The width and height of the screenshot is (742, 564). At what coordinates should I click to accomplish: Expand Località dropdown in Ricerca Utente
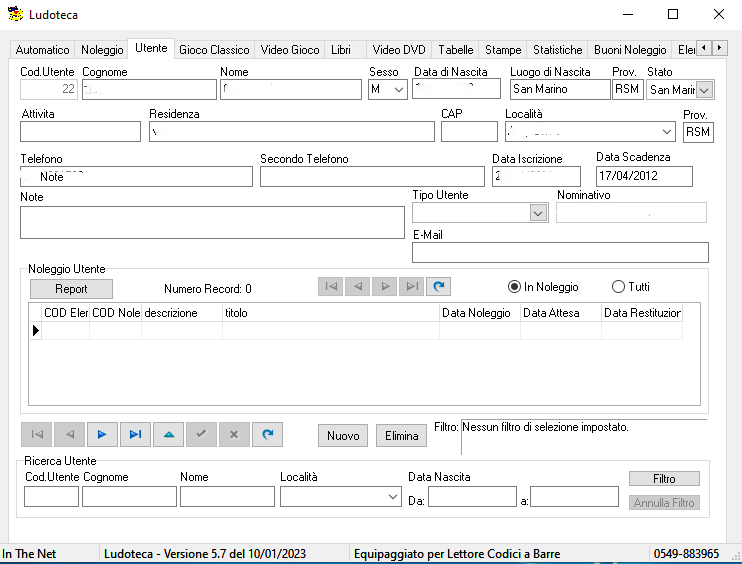(x=392, y=497)
